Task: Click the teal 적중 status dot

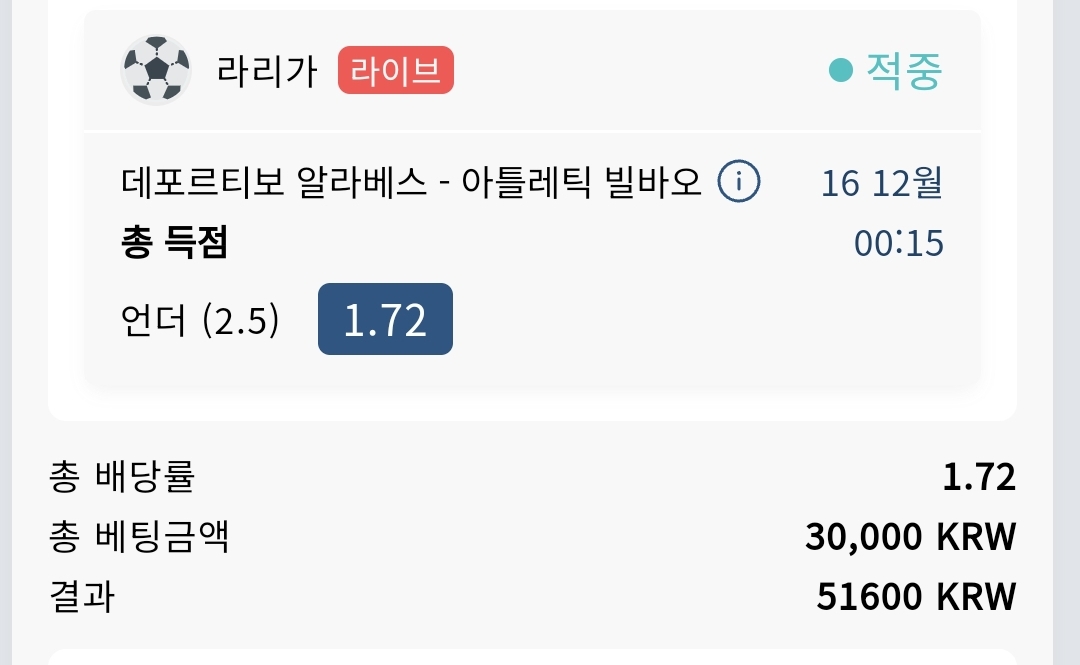Action: click(840, 70)
